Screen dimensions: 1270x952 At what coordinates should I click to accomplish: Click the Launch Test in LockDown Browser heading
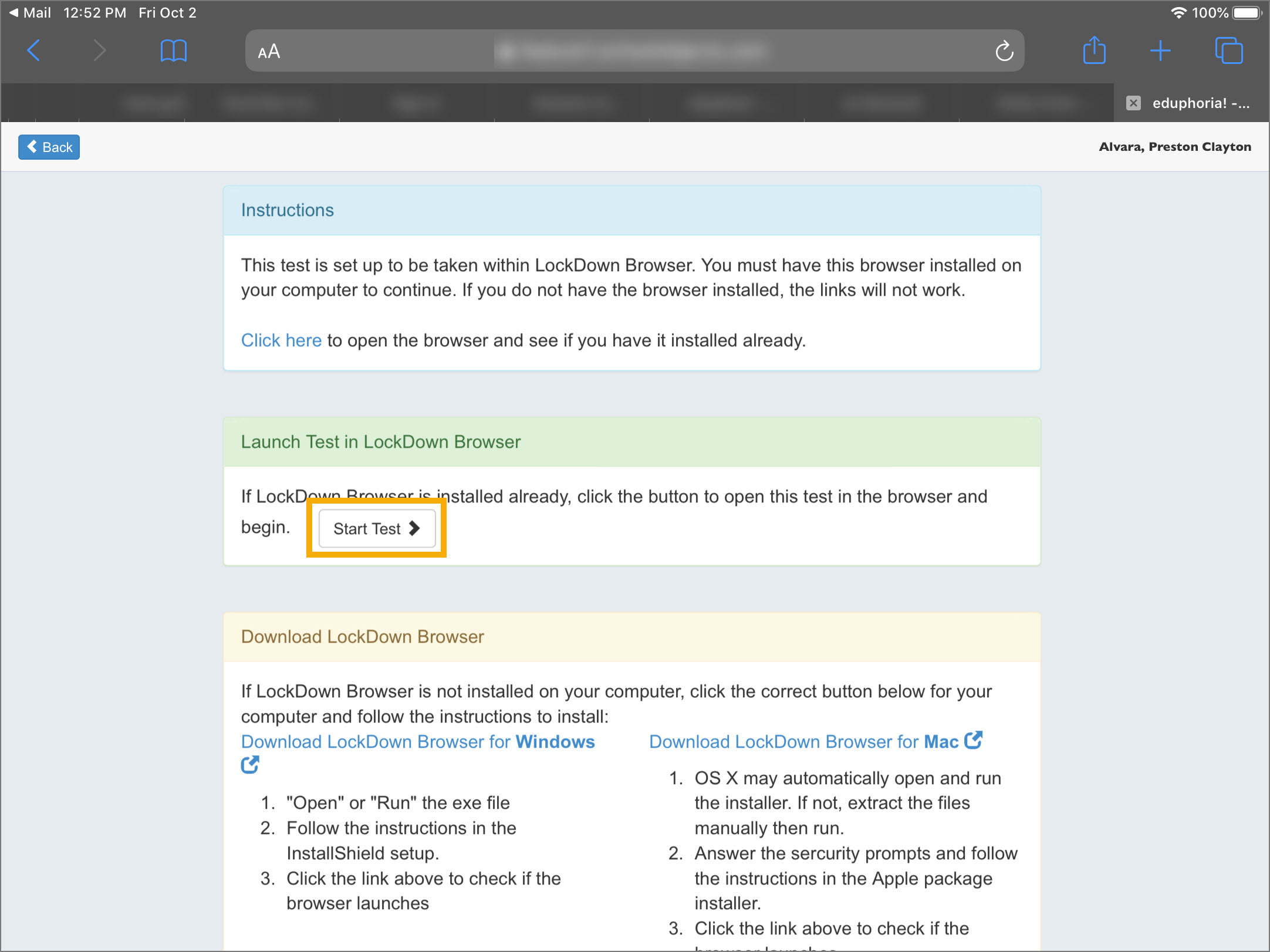click(381, 442)
